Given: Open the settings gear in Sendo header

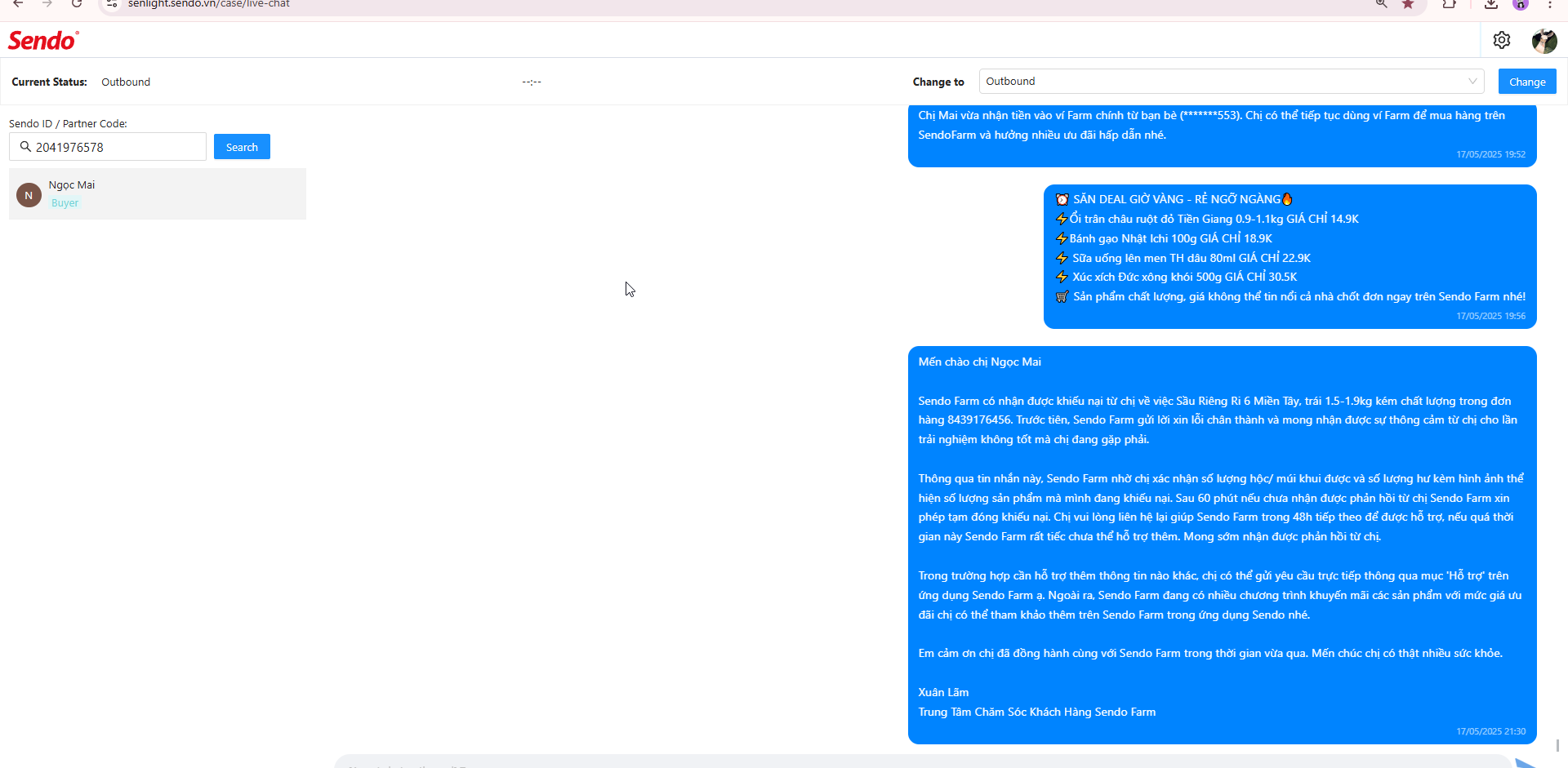Looking at the screenshot, I should (1501, 40).
